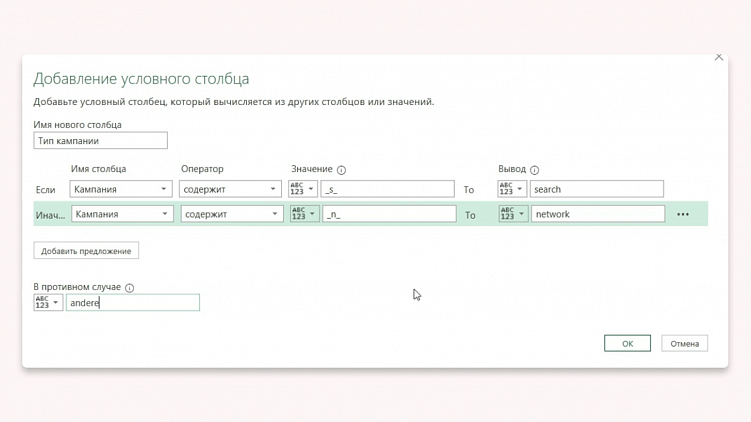The height and width of the screenshot is (422, 751).
Task: Click the info icon next to Вывод
Action: pos(535,170)
